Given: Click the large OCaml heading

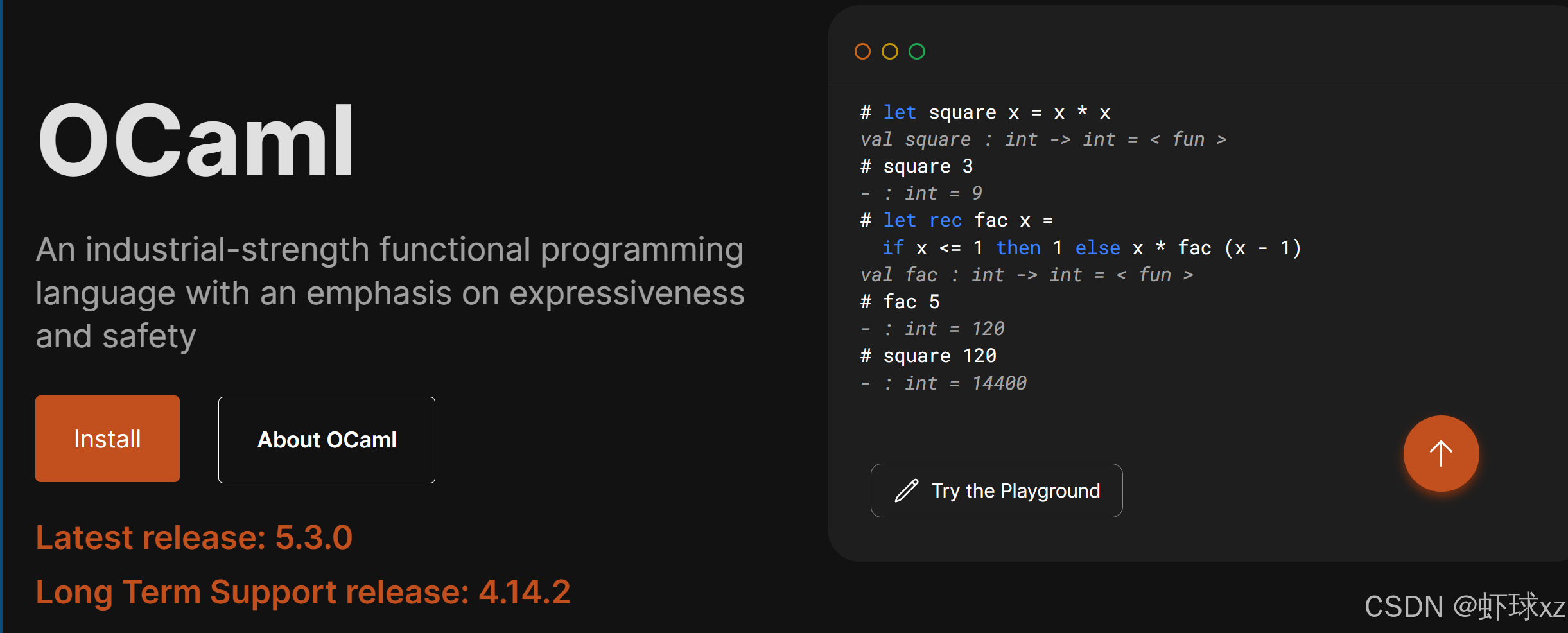Looking at the screenshot, I should (x=196, y=140).
